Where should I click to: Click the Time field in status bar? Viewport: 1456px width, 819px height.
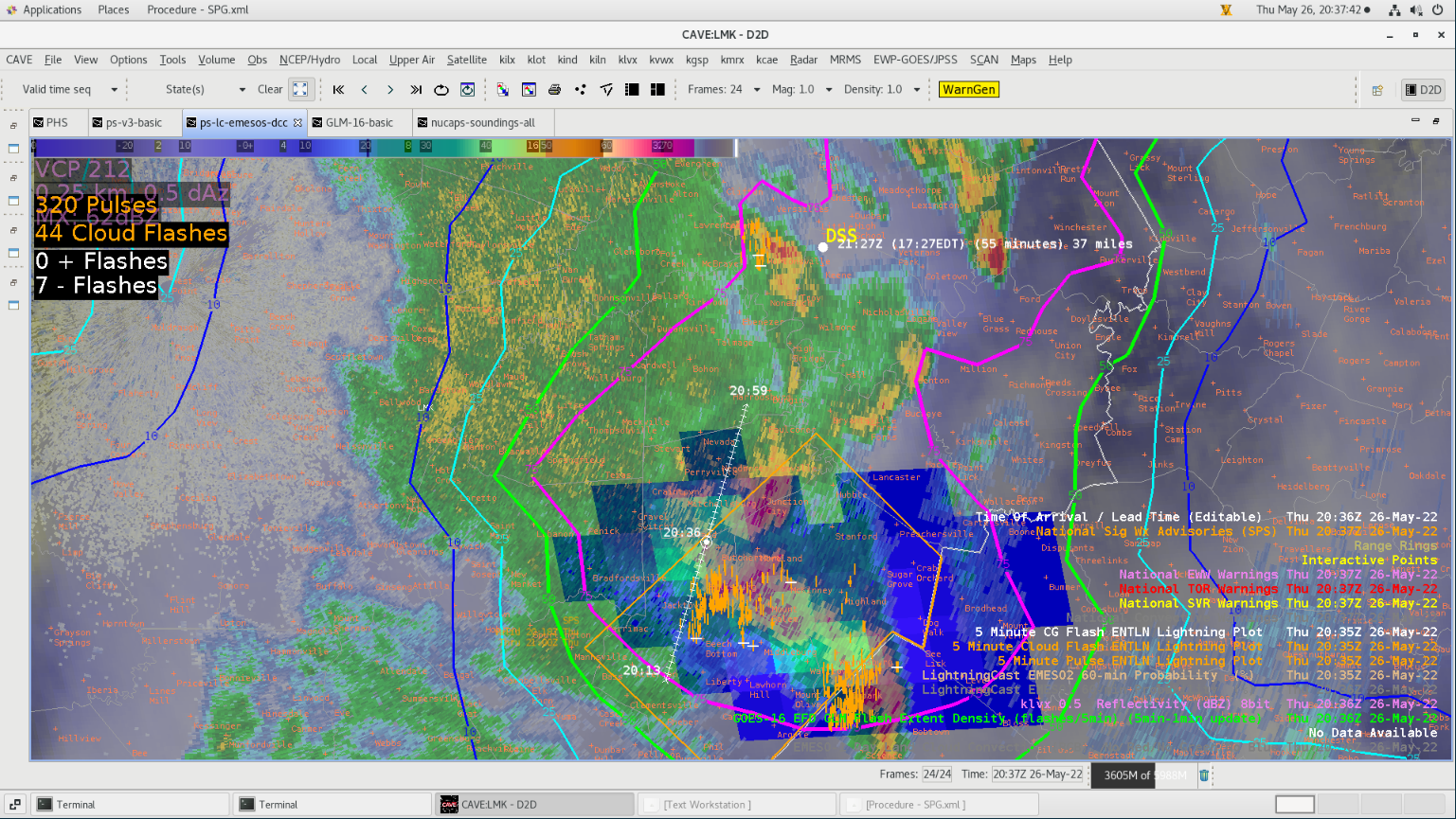(x=1037, y=774)
